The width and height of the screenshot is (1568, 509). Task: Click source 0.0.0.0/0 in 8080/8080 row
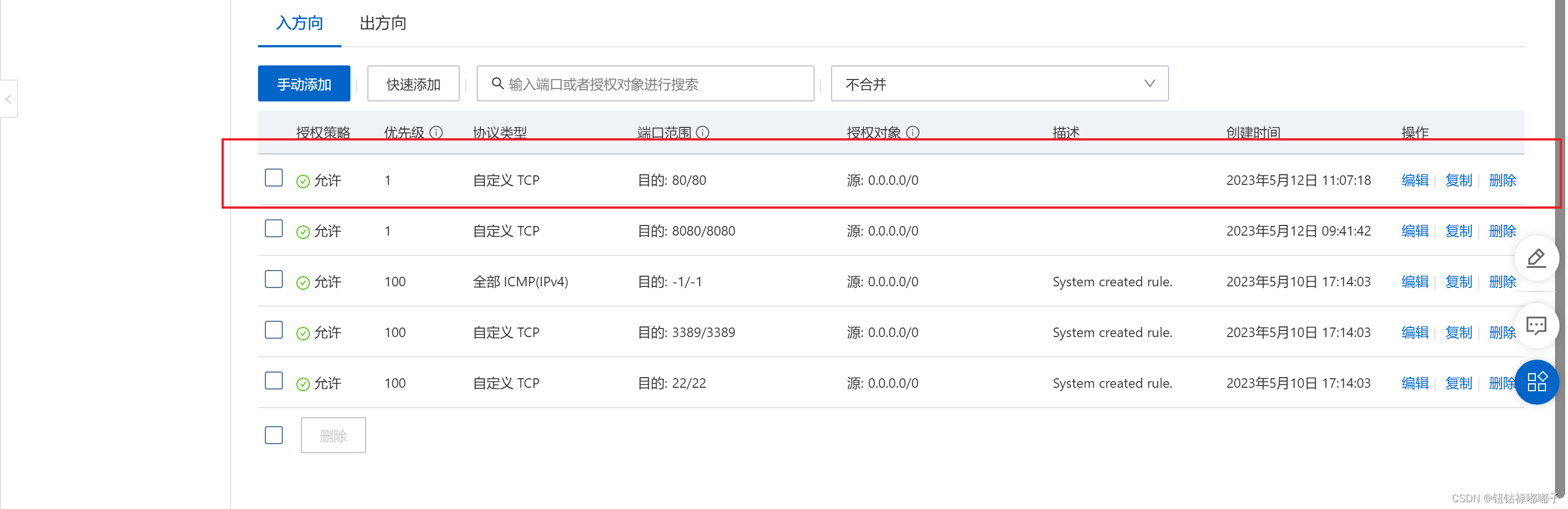point(883,231)
